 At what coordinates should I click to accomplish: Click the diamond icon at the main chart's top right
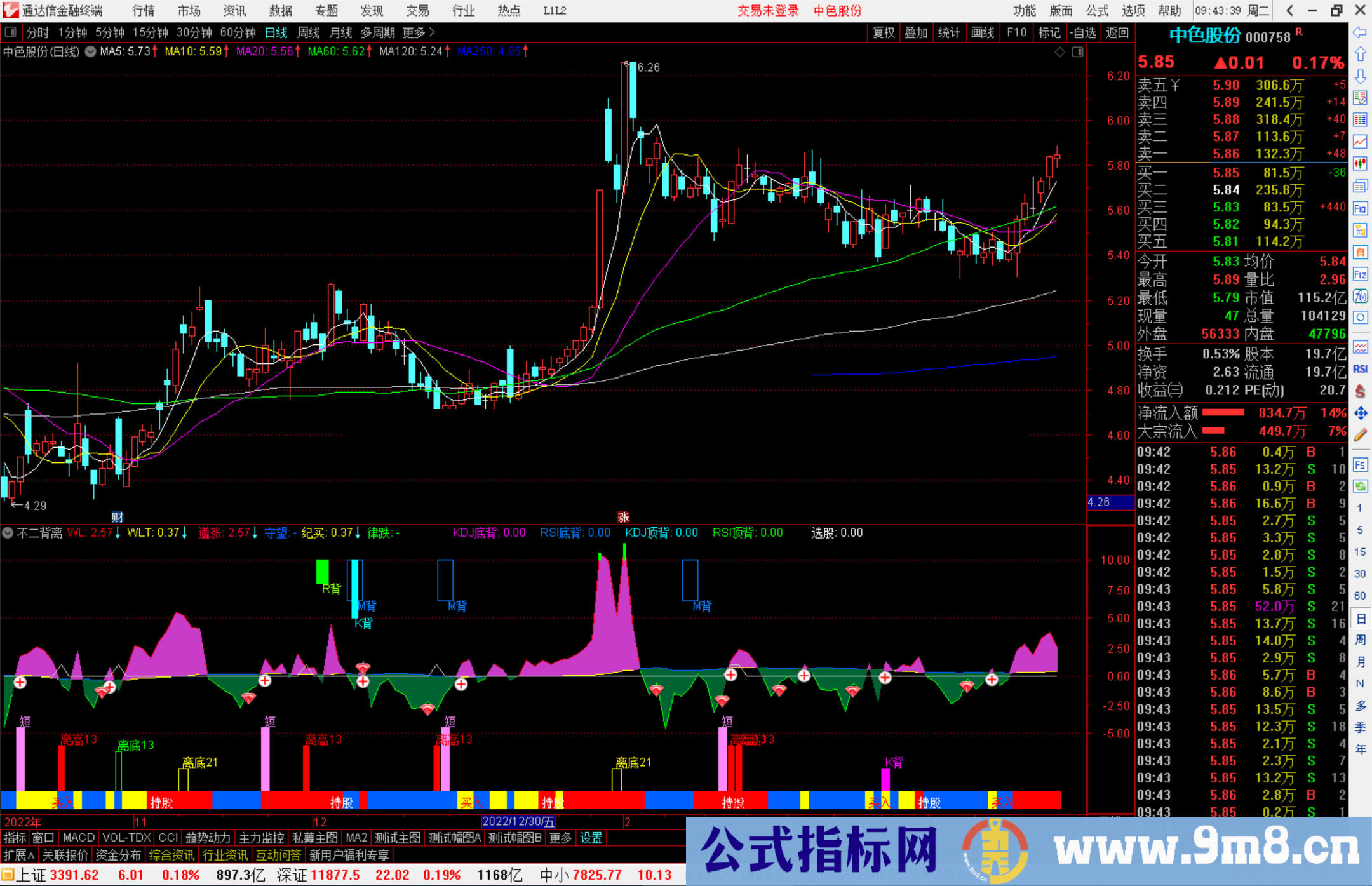[1060, 52]
